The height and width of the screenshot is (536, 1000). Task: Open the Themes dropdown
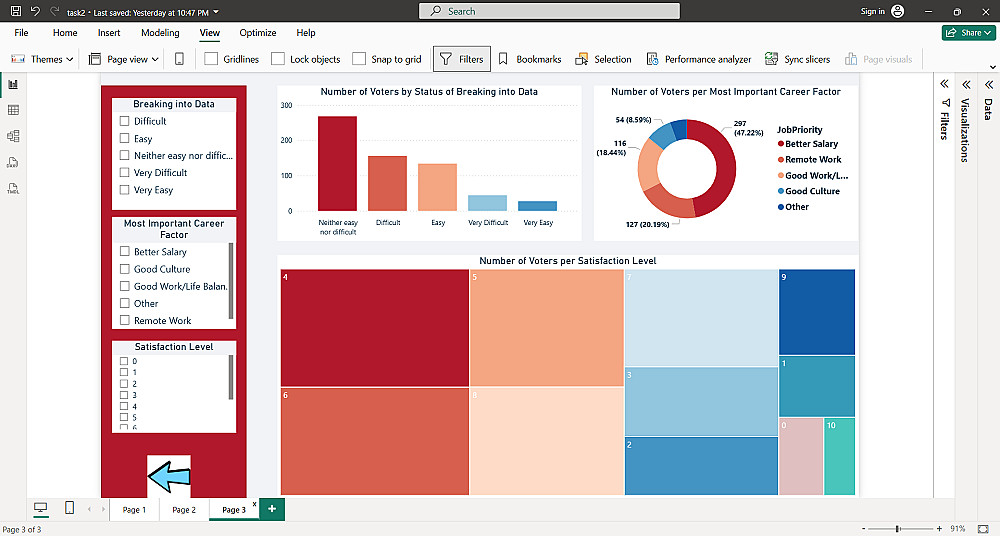pos(42,59)
